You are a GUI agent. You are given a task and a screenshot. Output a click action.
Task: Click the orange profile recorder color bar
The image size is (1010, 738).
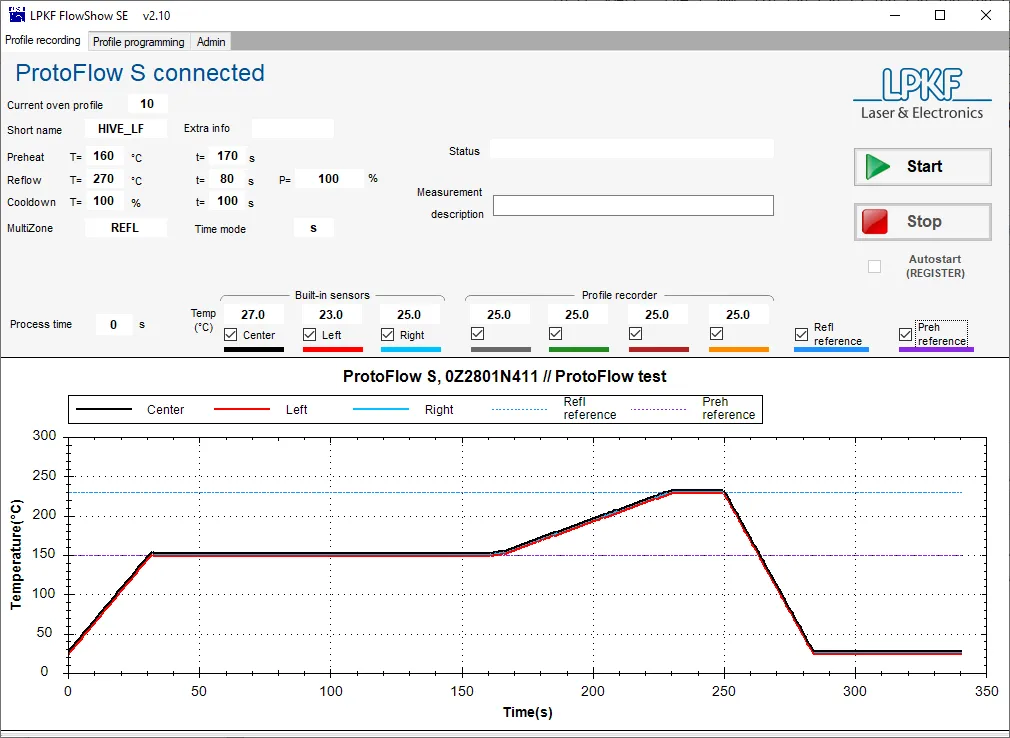(739, 350)
